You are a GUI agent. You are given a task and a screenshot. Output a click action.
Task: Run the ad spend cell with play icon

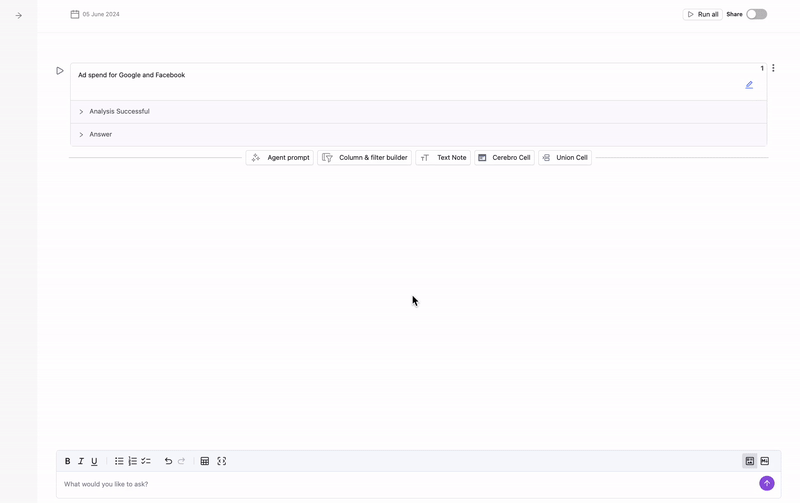pos(60,71)
